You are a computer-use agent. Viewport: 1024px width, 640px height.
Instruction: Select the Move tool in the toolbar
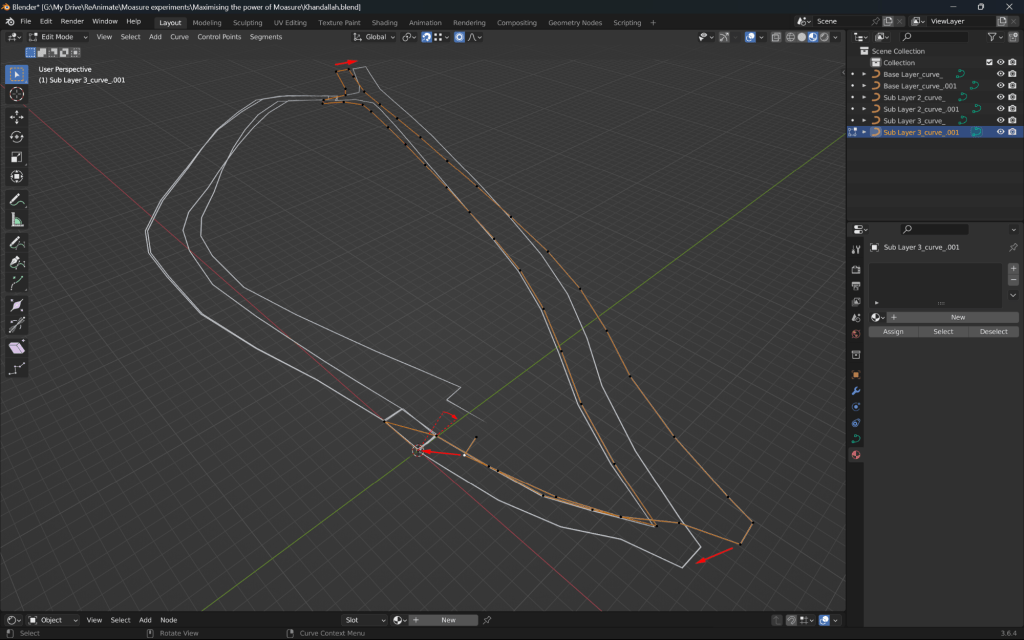(x=17, y=117)
